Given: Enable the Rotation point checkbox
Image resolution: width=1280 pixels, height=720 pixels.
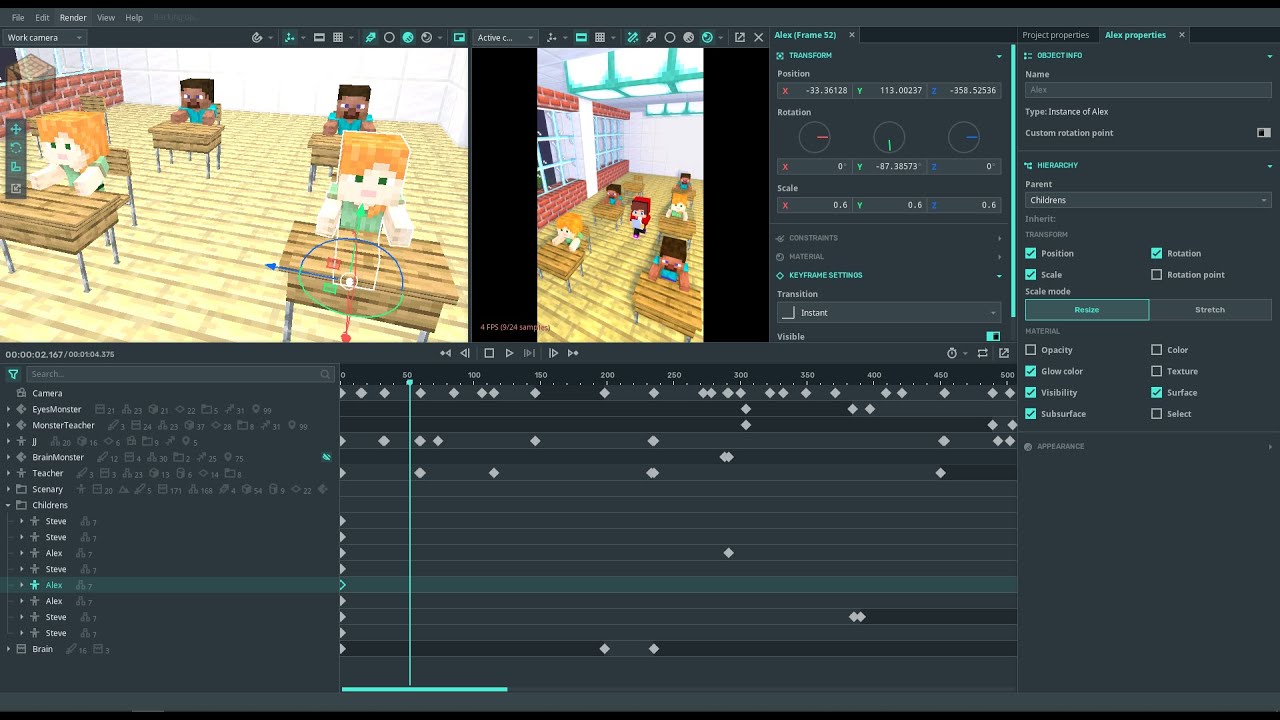Looking at the screenshot, I should click(x=1157, y=274).
